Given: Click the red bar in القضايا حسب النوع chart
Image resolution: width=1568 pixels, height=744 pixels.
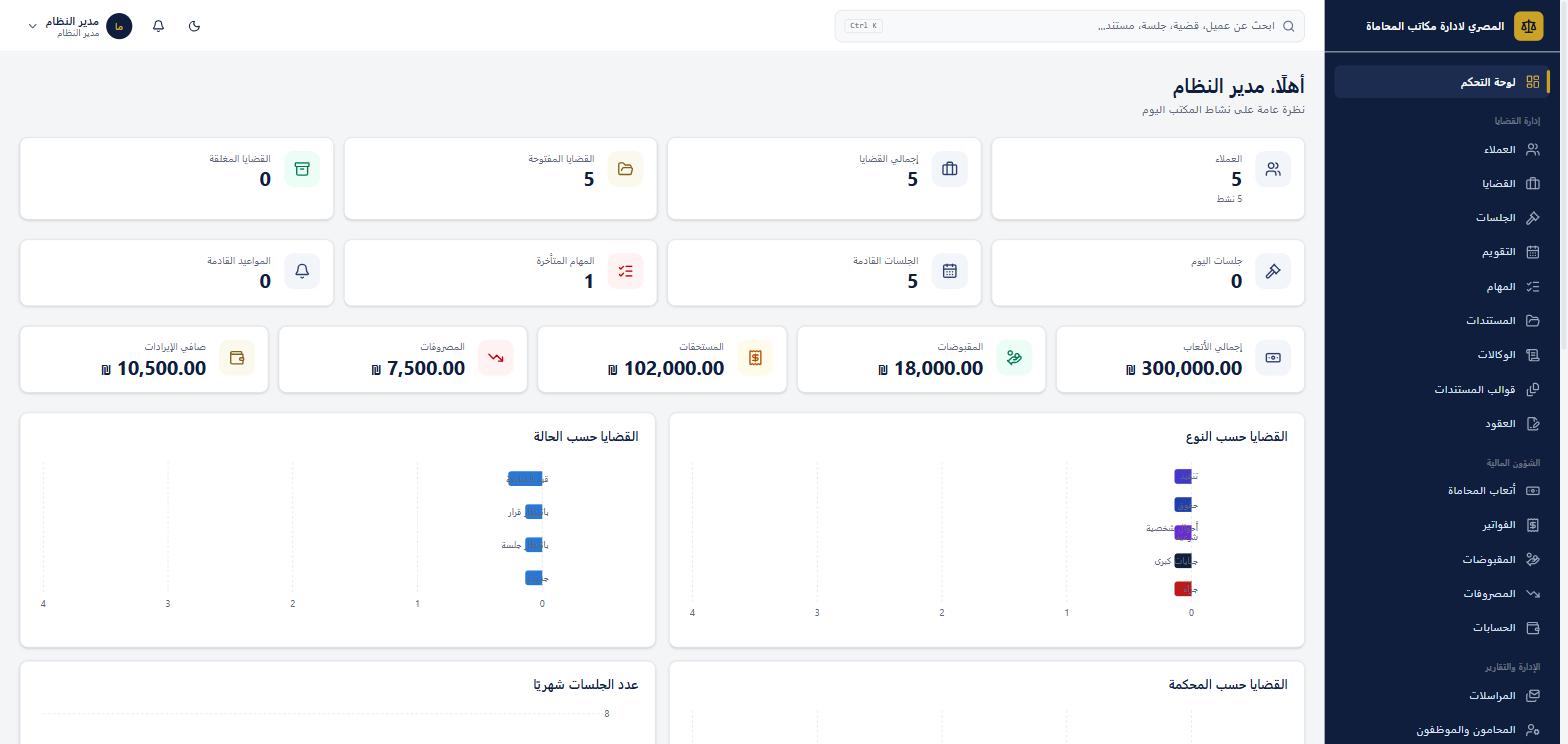Looking at the screenshot, I should pos(1183,589).
